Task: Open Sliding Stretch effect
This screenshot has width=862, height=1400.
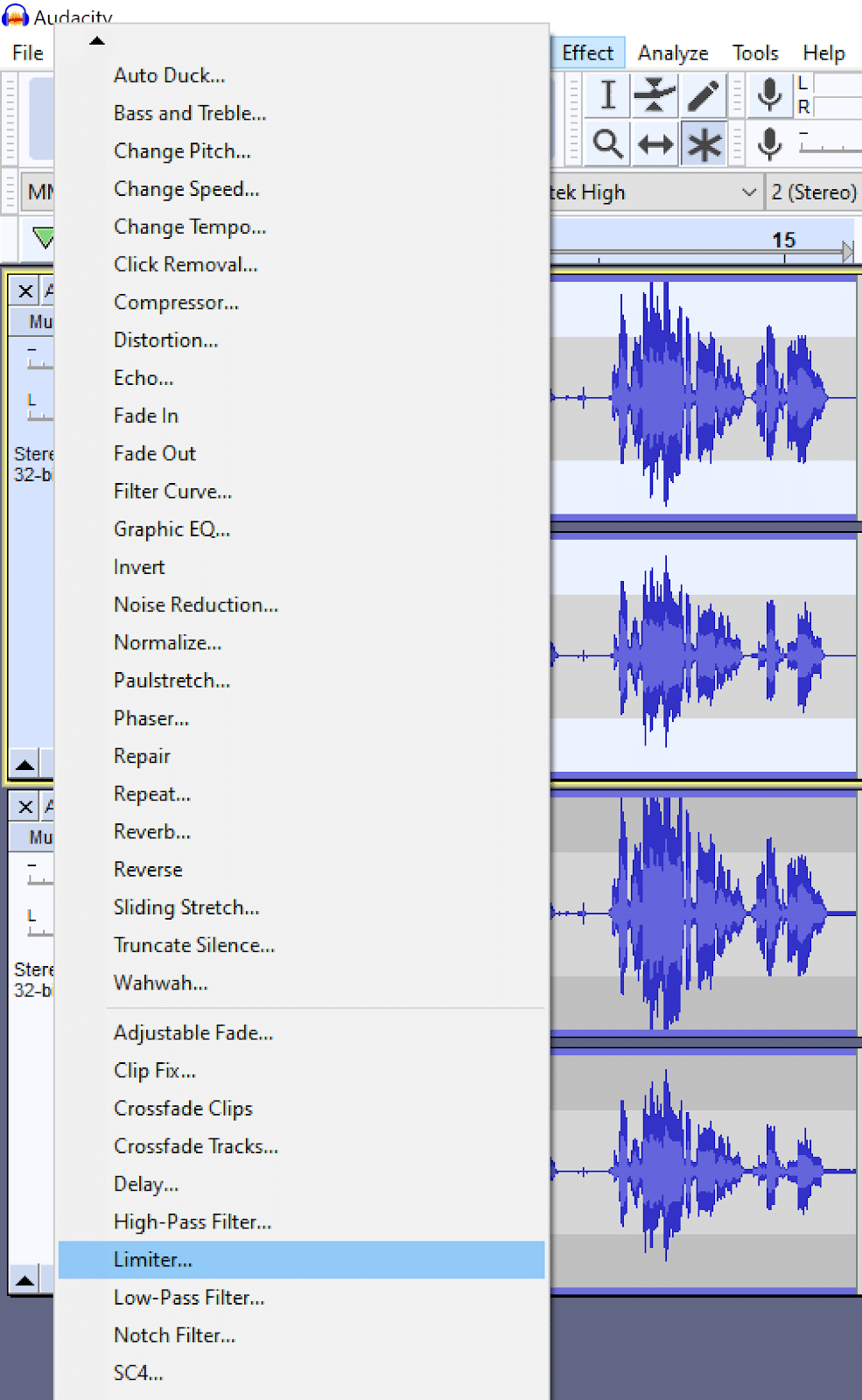Action: (302, 907)
